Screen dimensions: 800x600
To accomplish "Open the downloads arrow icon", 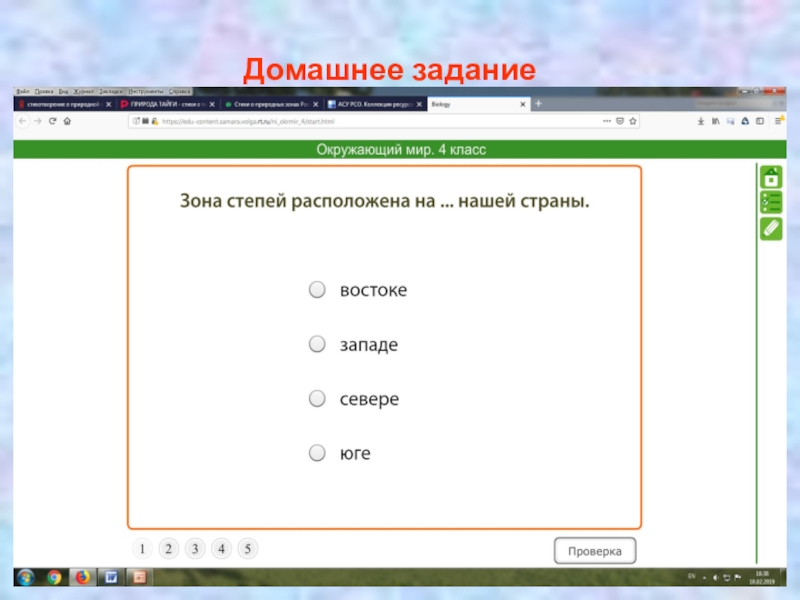I will pyautogui.click(x=701, y=121).
